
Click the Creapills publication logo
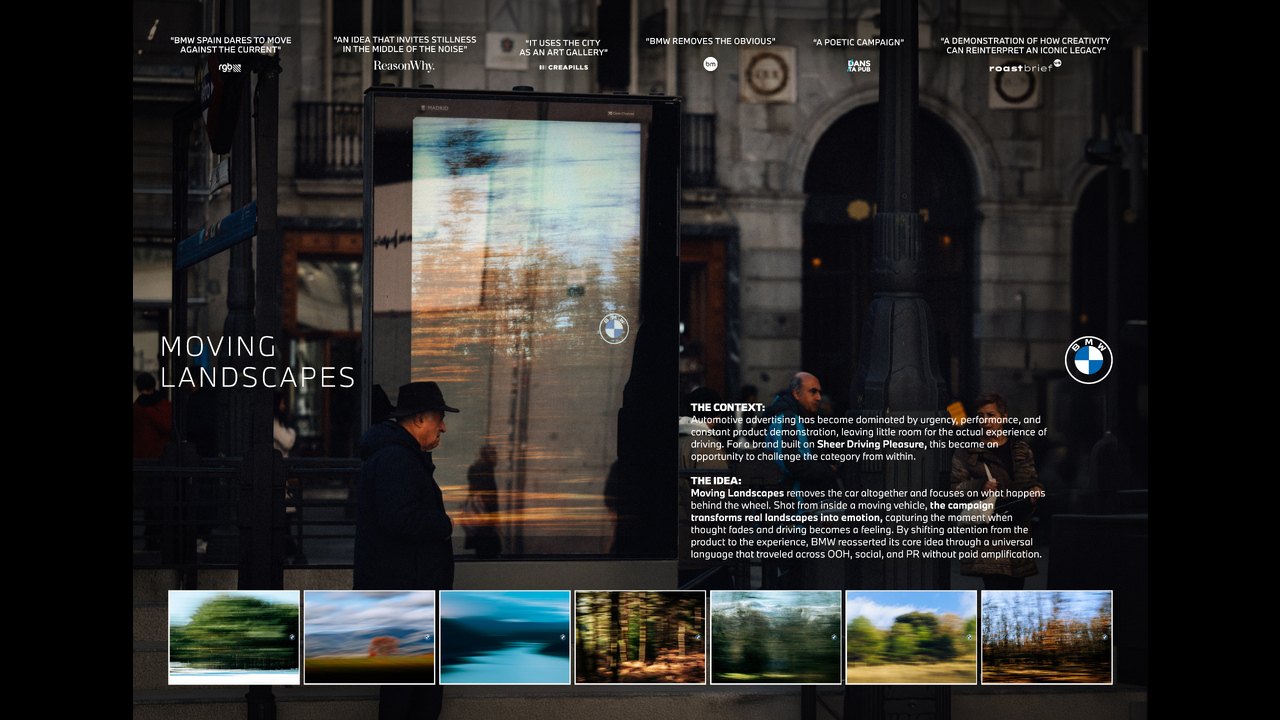[x=564, y=68]
